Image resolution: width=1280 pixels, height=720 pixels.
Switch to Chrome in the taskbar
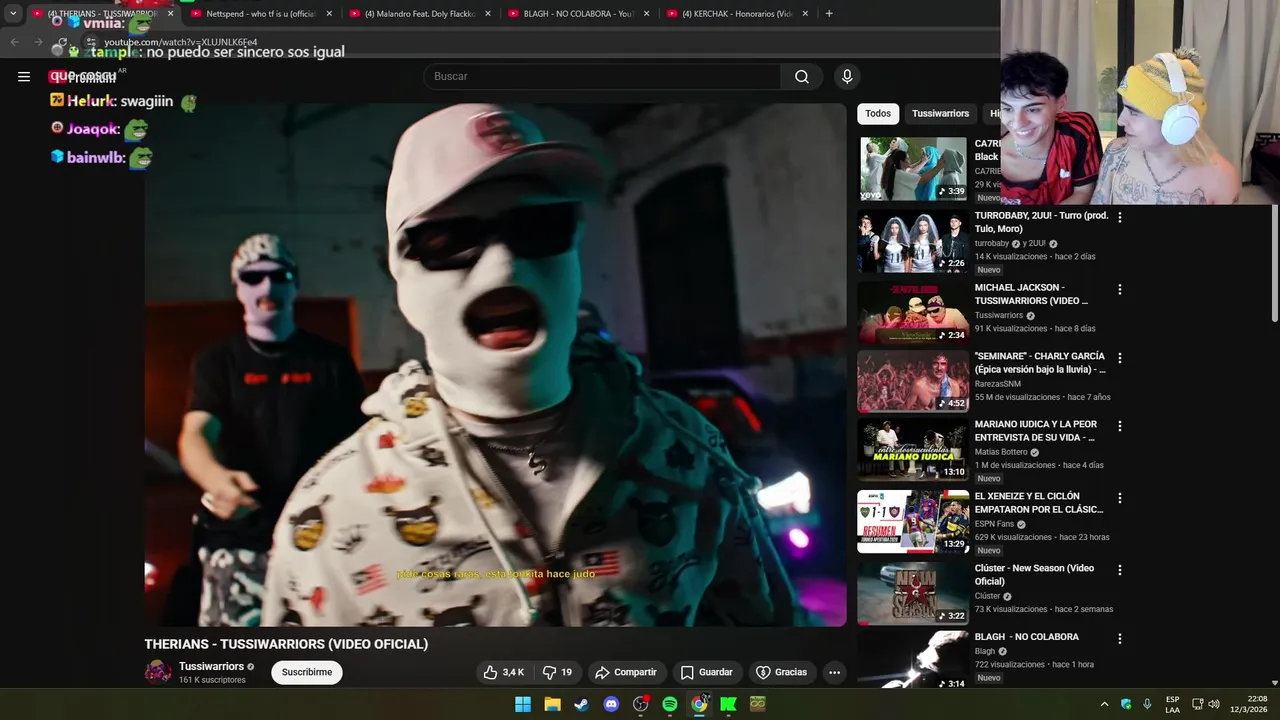click(699, 704)
